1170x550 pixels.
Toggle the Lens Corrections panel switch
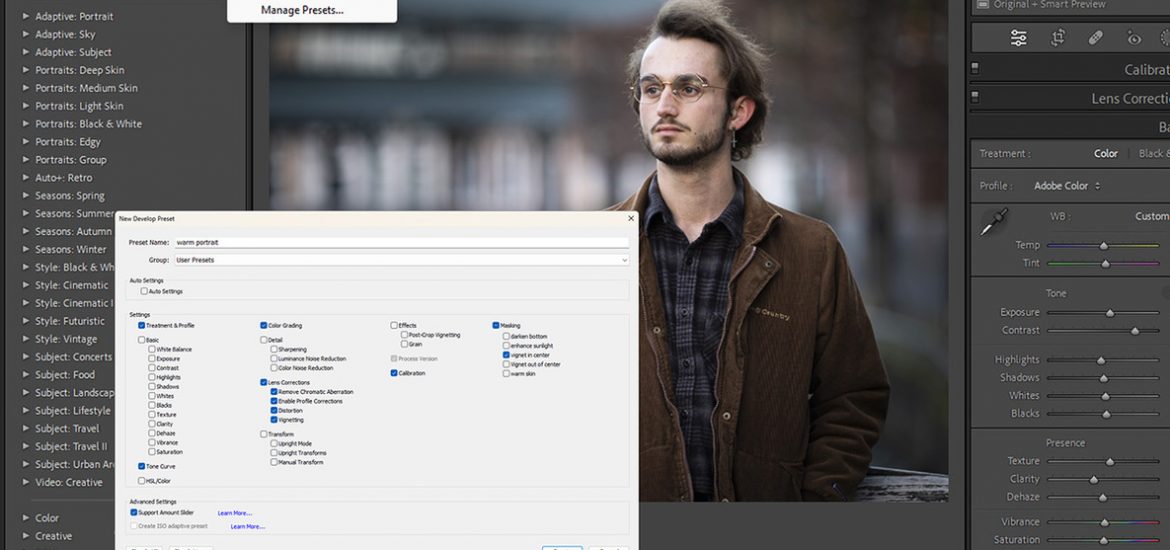(975, 98)
